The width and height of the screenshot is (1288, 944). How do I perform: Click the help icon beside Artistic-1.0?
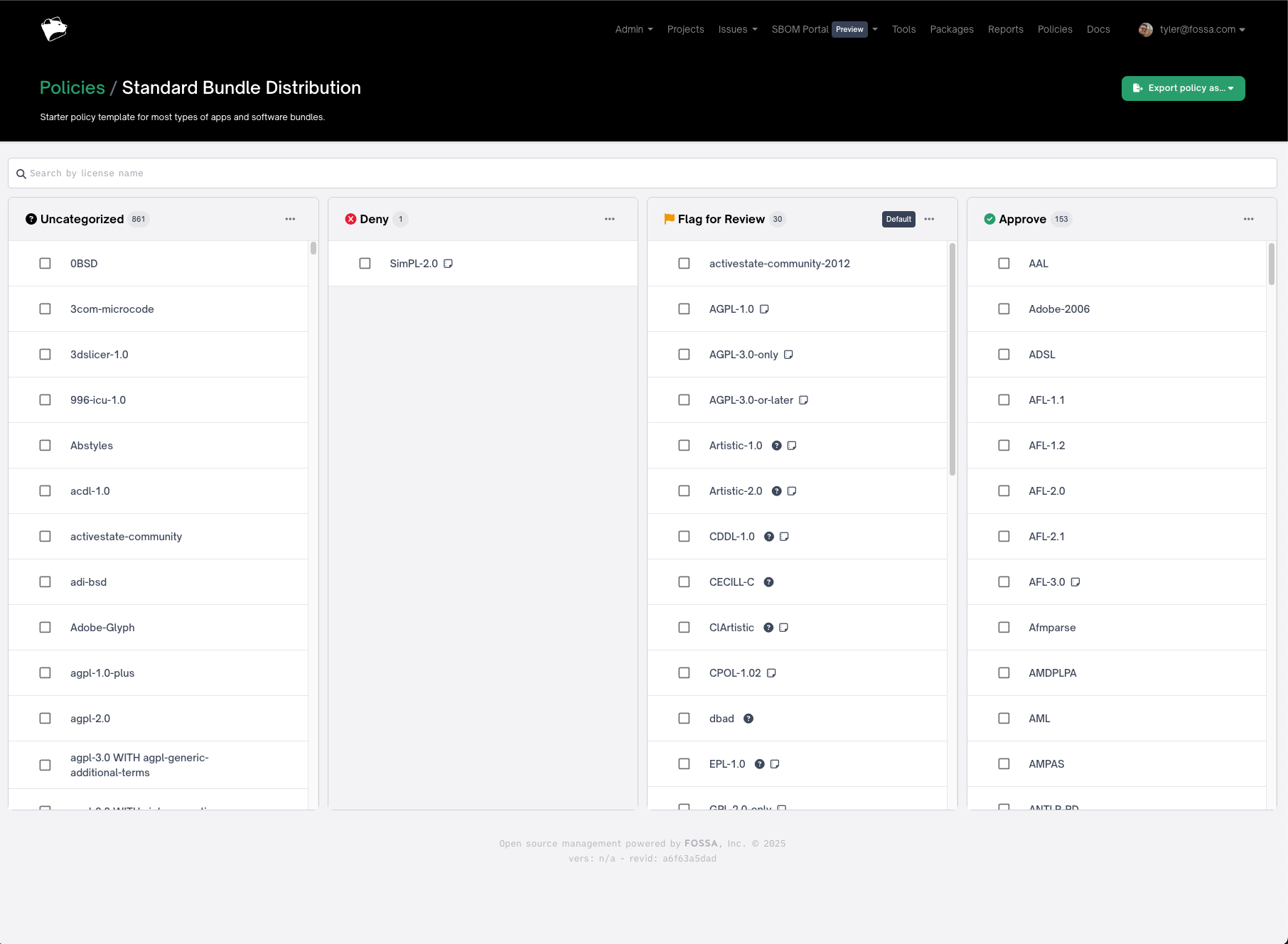pos(776,445)
